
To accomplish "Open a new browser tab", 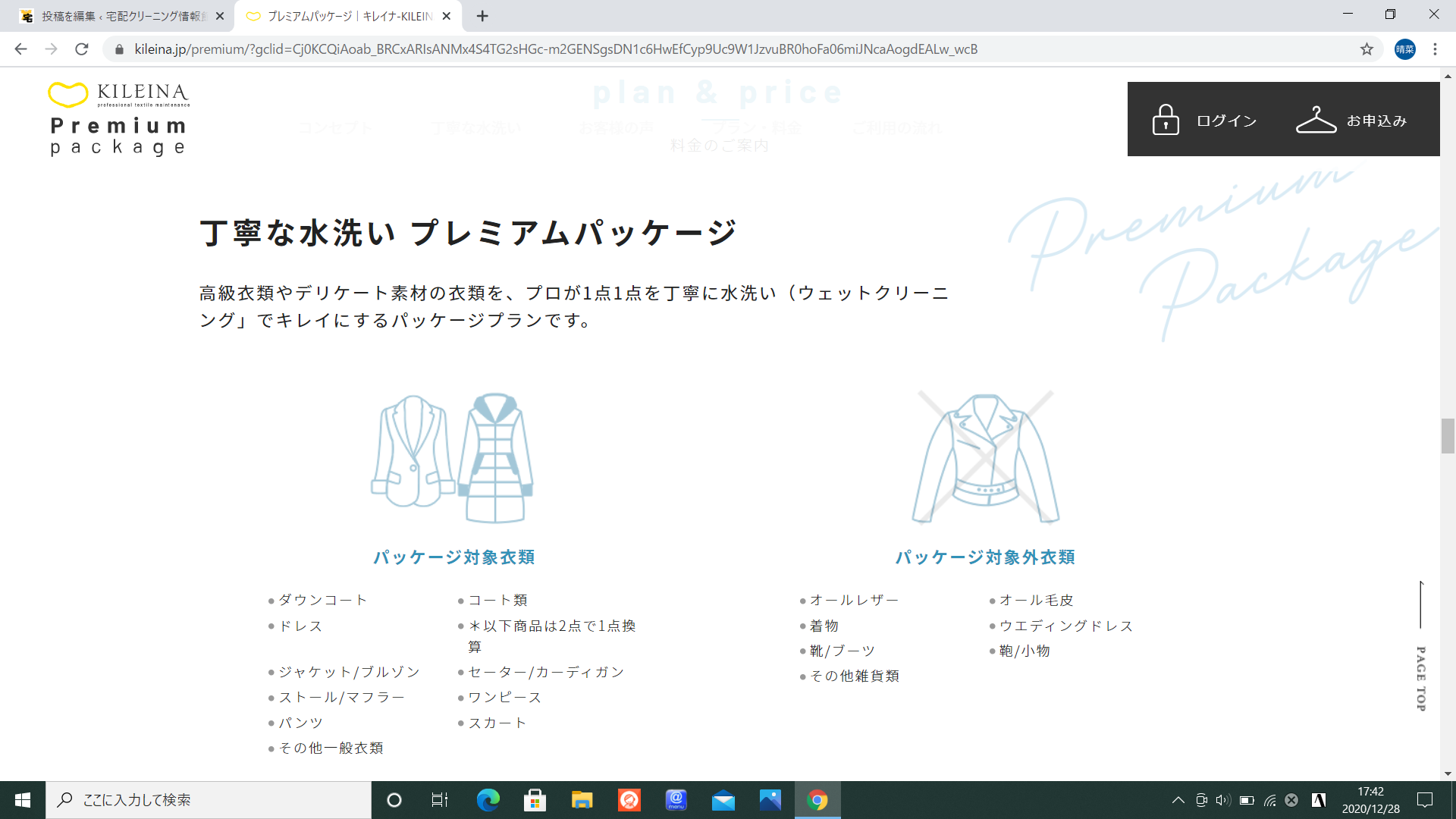I will click(x=482, y=16).
